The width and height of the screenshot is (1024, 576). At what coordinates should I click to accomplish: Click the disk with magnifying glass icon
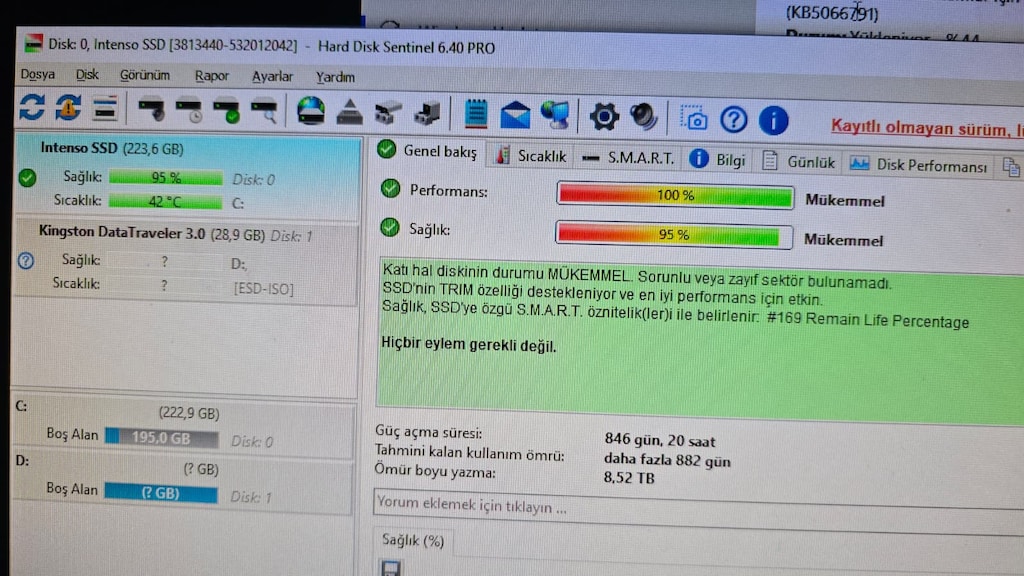point(264,111)
